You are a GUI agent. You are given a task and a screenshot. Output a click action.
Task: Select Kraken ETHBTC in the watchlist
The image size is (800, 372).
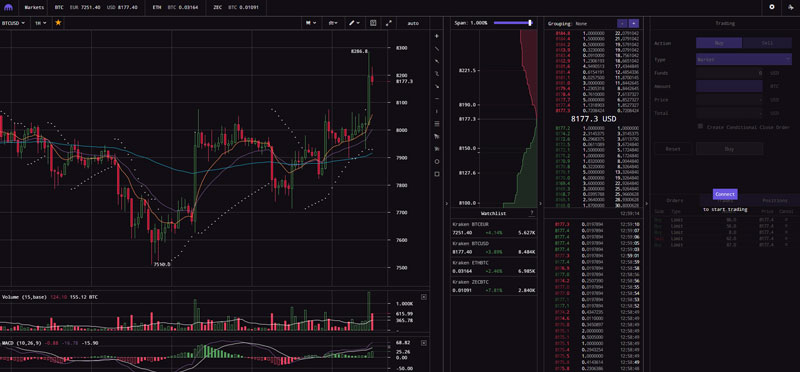coord(493,267)
